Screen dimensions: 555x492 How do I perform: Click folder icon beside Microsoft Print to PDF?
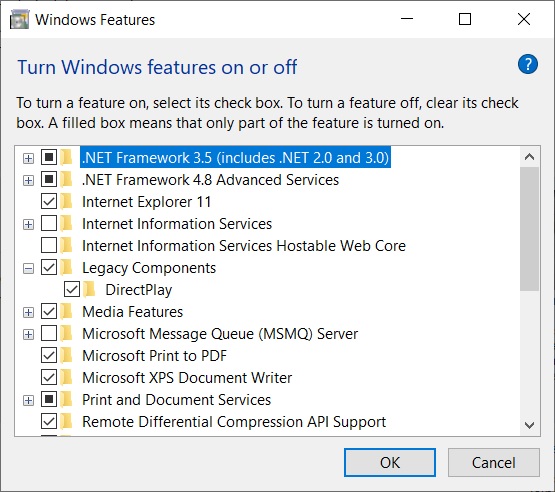pos(66,356)
